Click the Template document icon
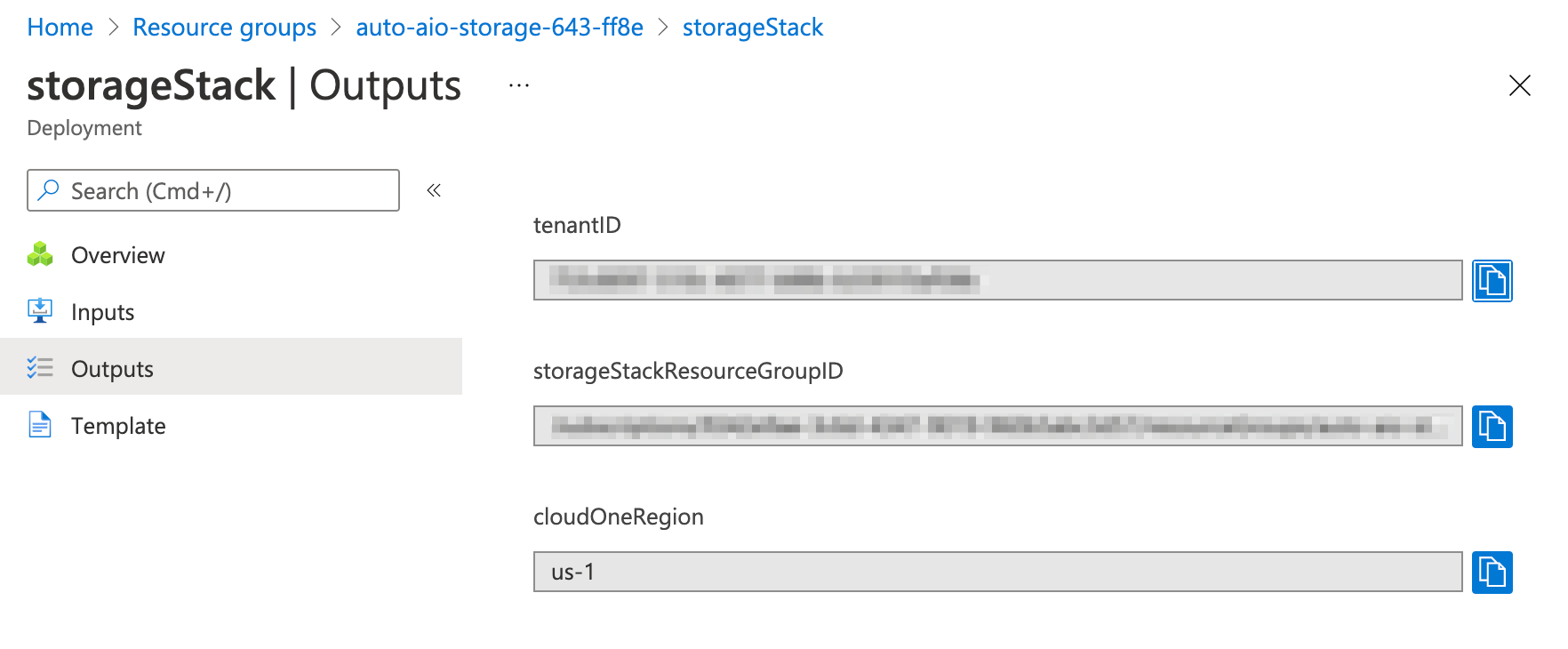This screenshot has width=1568, height=649. (40, 425)
